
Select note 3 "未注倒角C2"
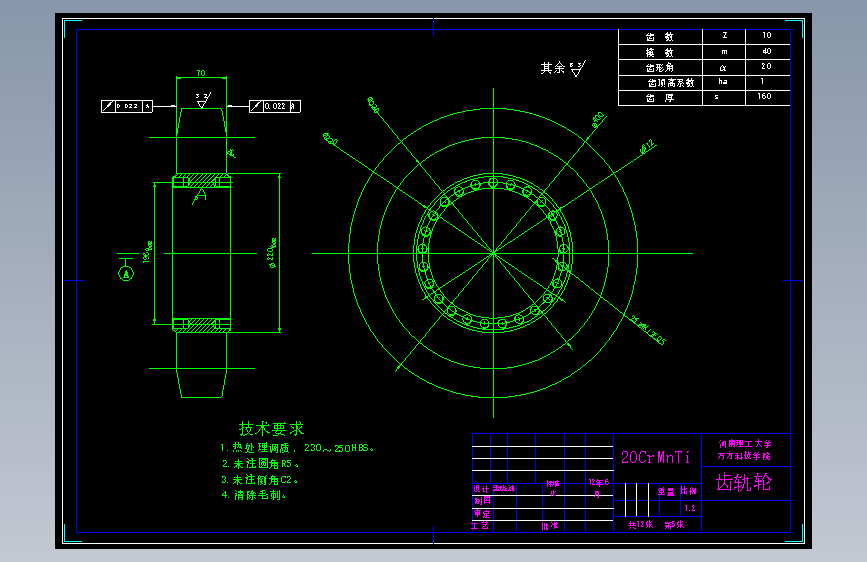[260, 480]
